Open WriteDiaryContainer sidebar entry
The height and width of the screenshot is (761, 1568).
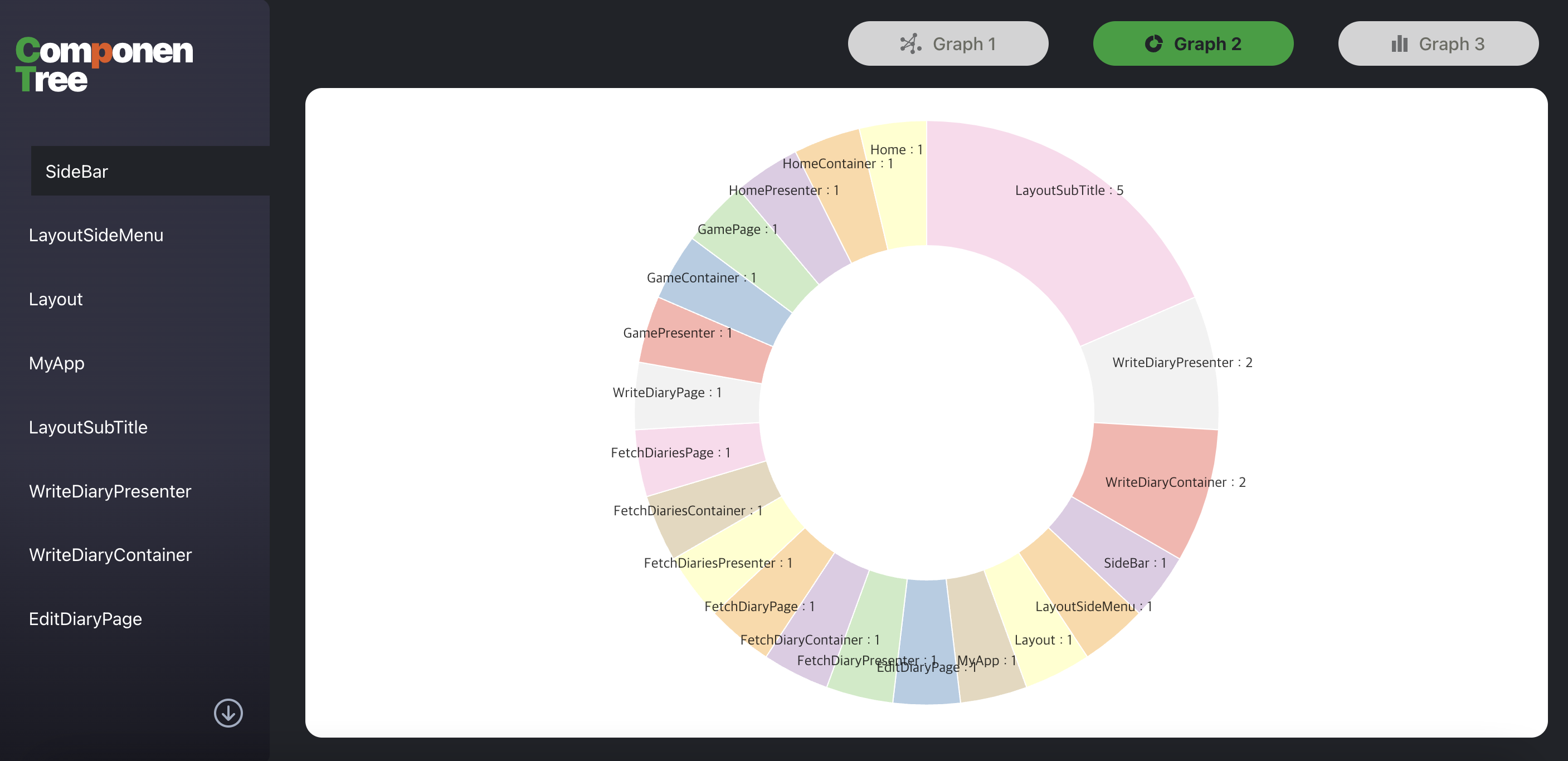click(110, 555)
